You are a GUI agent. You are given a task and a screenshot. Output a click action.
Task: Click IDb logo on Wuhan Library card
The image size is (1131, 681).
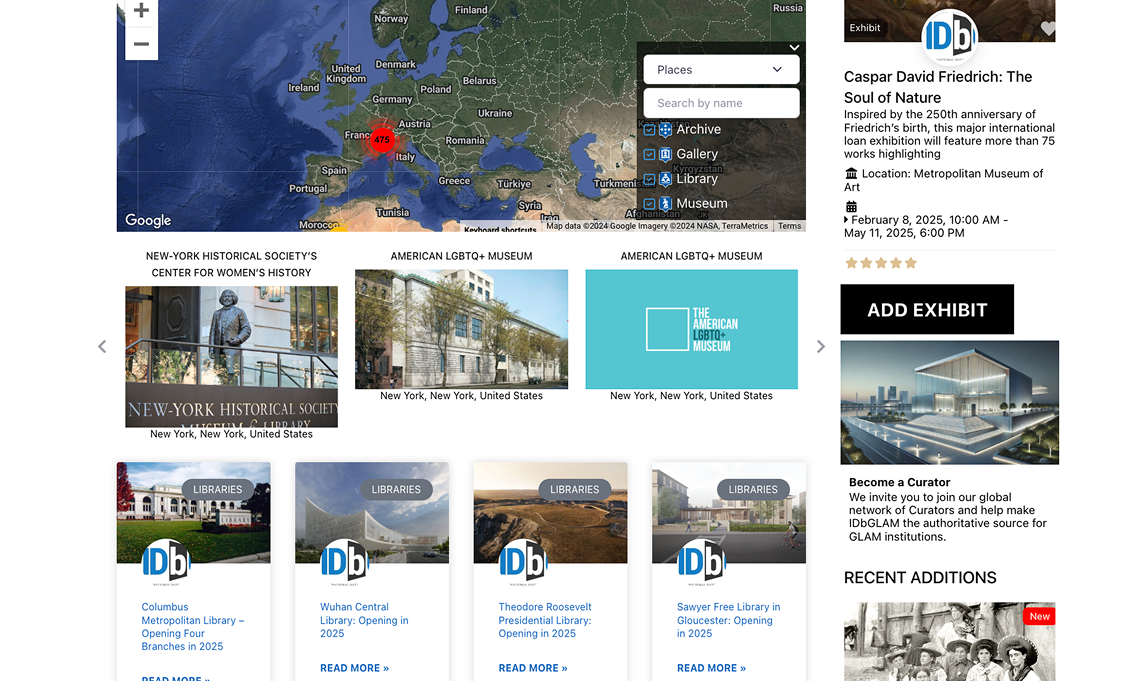[x=345, y=562]
